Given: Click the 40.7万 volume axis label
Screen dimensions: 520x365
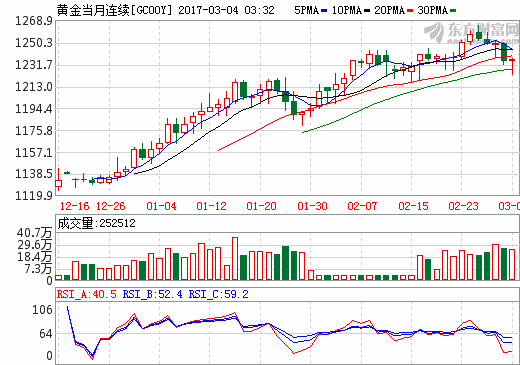Looking at the screenshot, I should click(x=34, y=233).
